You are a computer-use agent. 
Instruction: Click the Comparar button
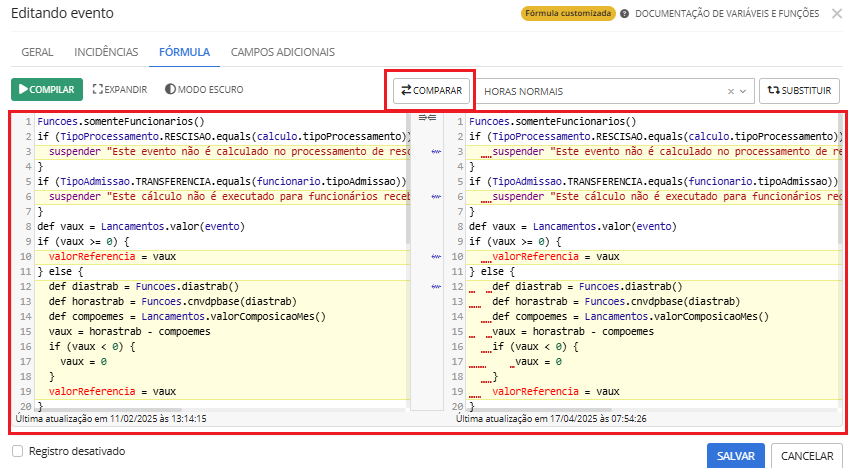point(431,91)
